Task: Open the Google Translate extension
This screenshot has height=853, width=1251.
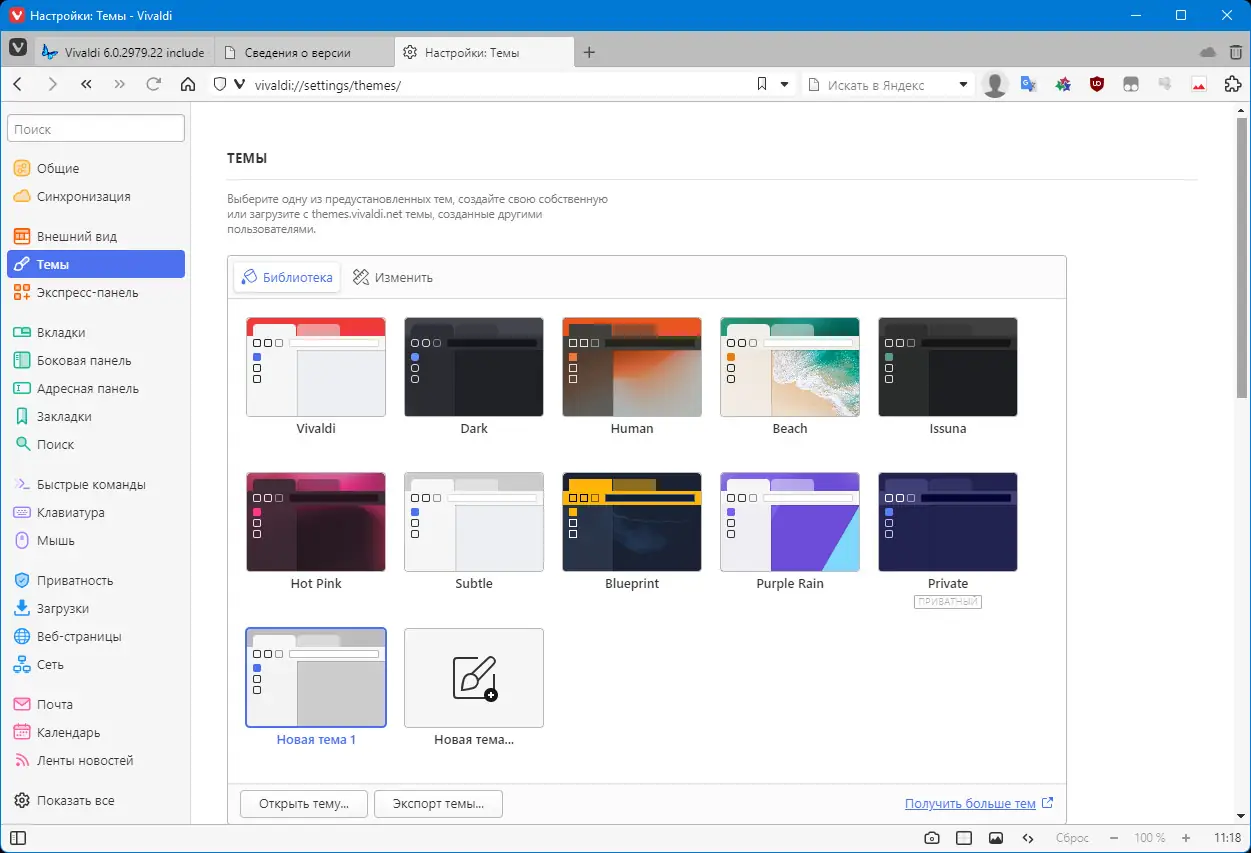Action: pos(1028,85)
